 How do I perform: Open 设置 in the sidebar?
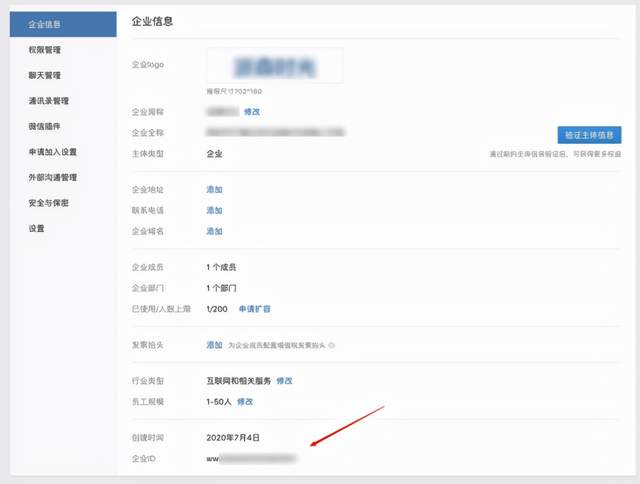(36, 229)
